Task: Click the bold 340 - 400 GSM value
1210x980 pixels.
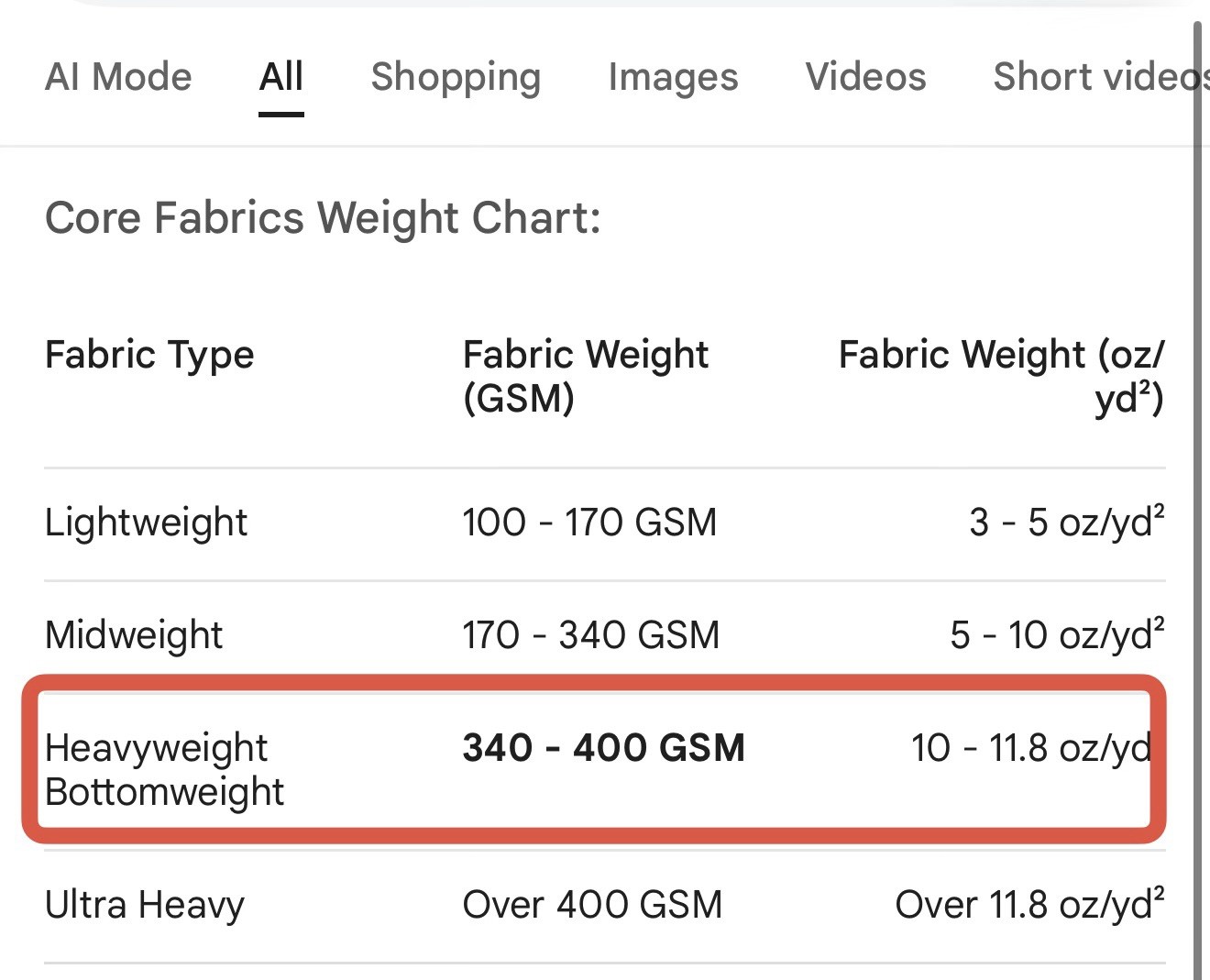Action: [604, 748]
